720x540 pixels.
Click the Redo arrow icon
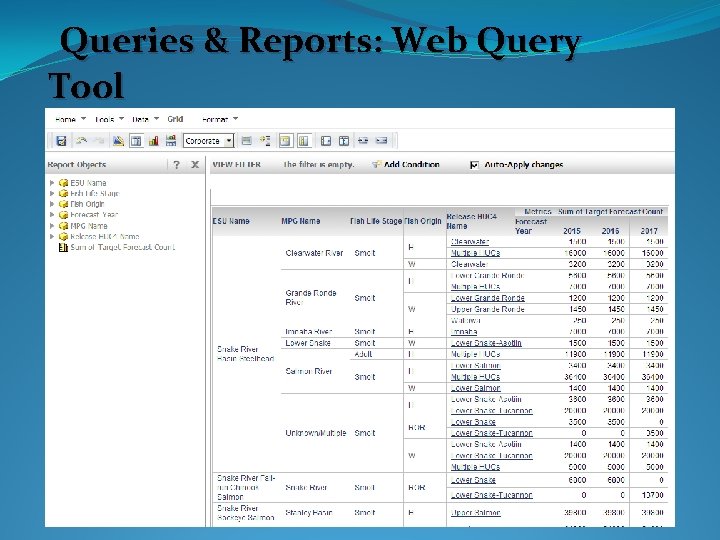pos(99,141)
